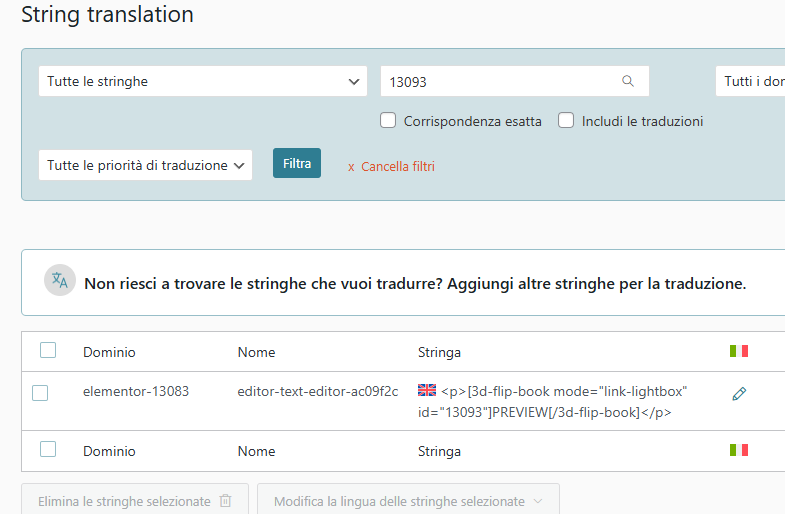Open the Tutte le stringhe dropdown
785x514 pixels.
203,82
